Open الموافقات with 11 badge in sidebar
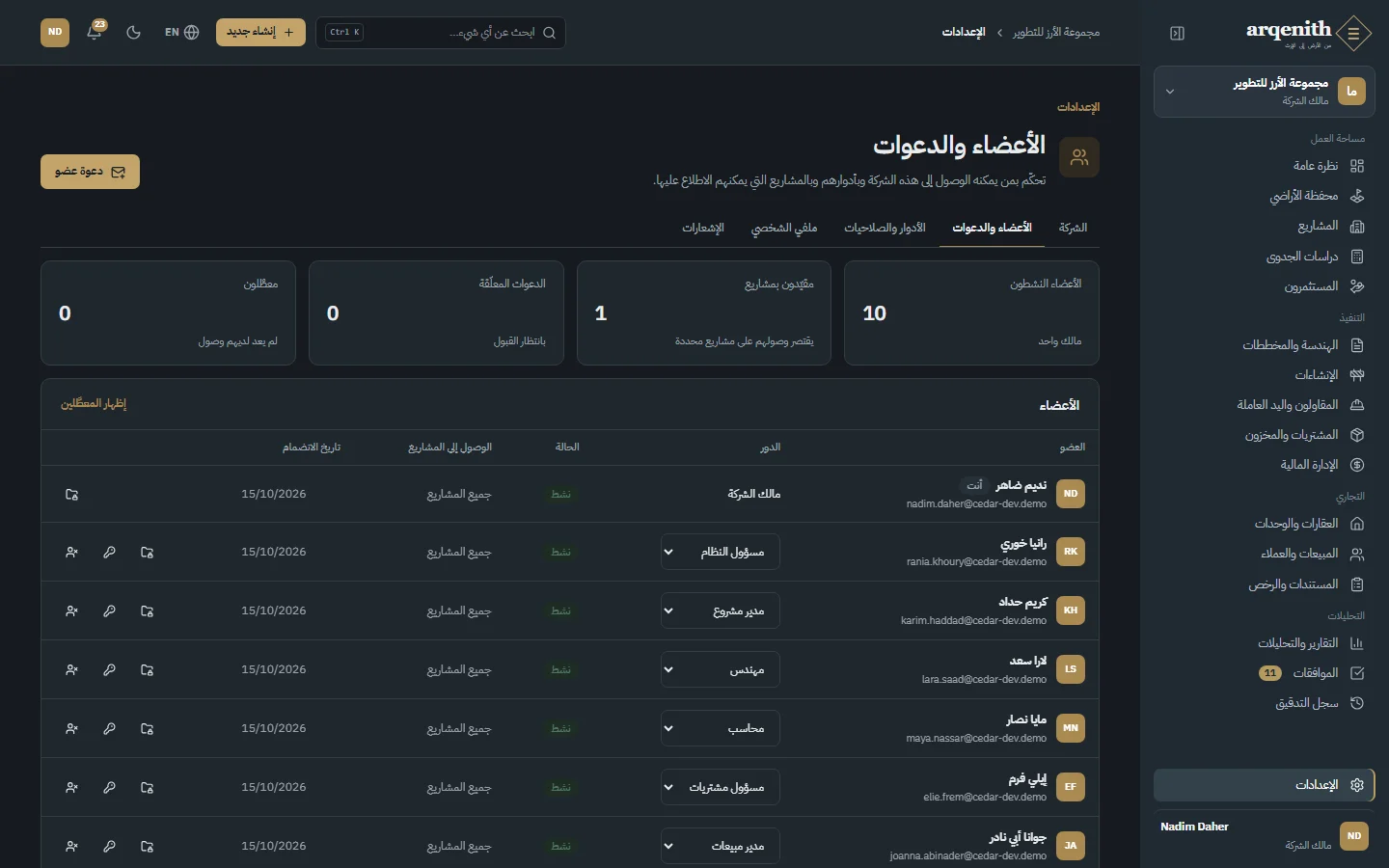Image resolution: width=1389 pixels, height=868 pixels. [1264, 673]
